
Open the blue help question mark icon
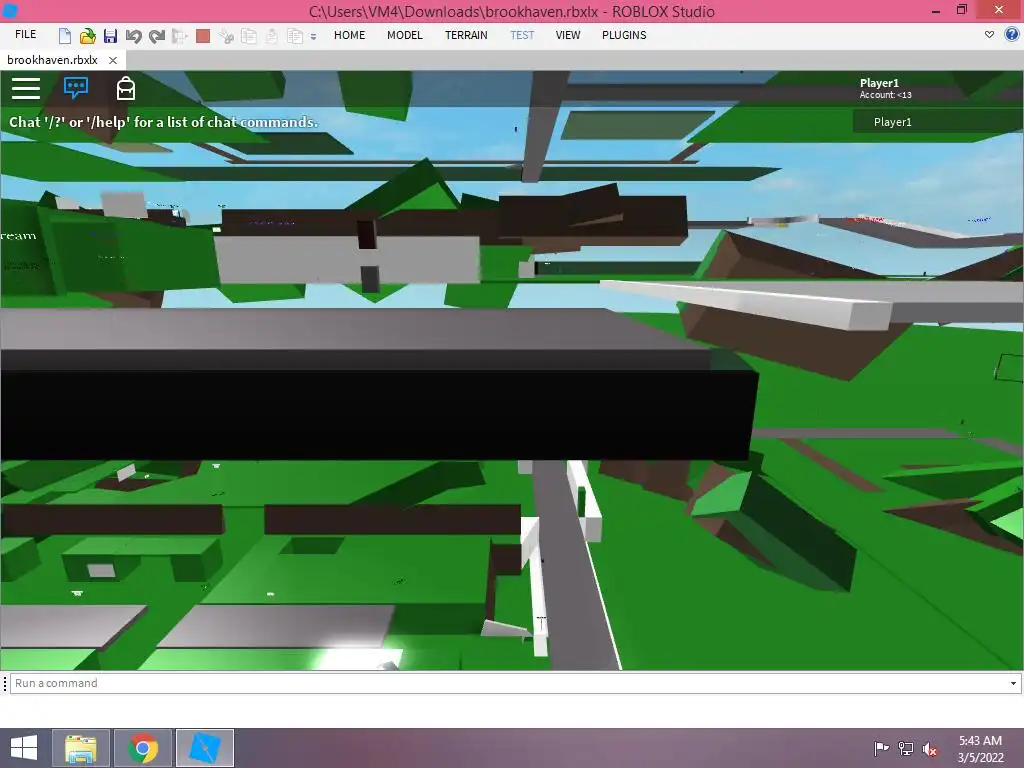(1012, 35)
